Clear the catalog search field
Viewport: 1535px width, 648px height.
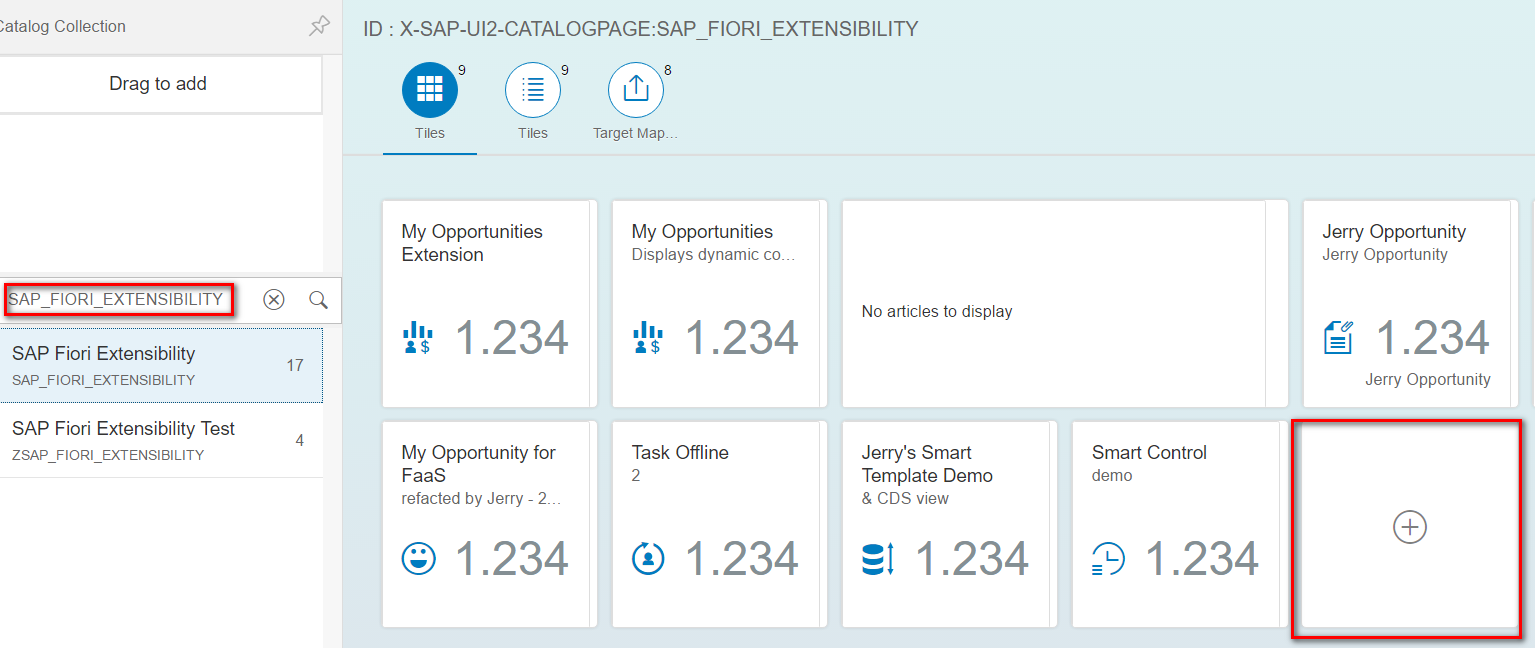coord(274,300)
